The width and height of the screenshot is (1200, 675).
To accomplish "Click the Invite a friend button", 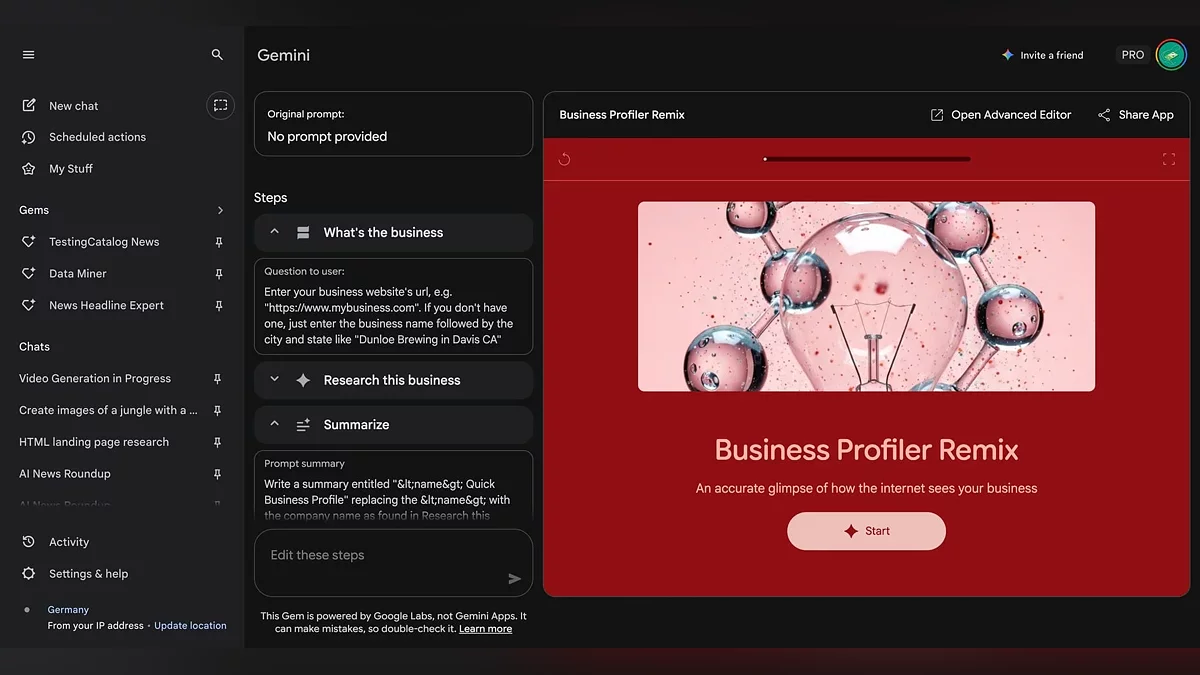I will point(1042,55).
